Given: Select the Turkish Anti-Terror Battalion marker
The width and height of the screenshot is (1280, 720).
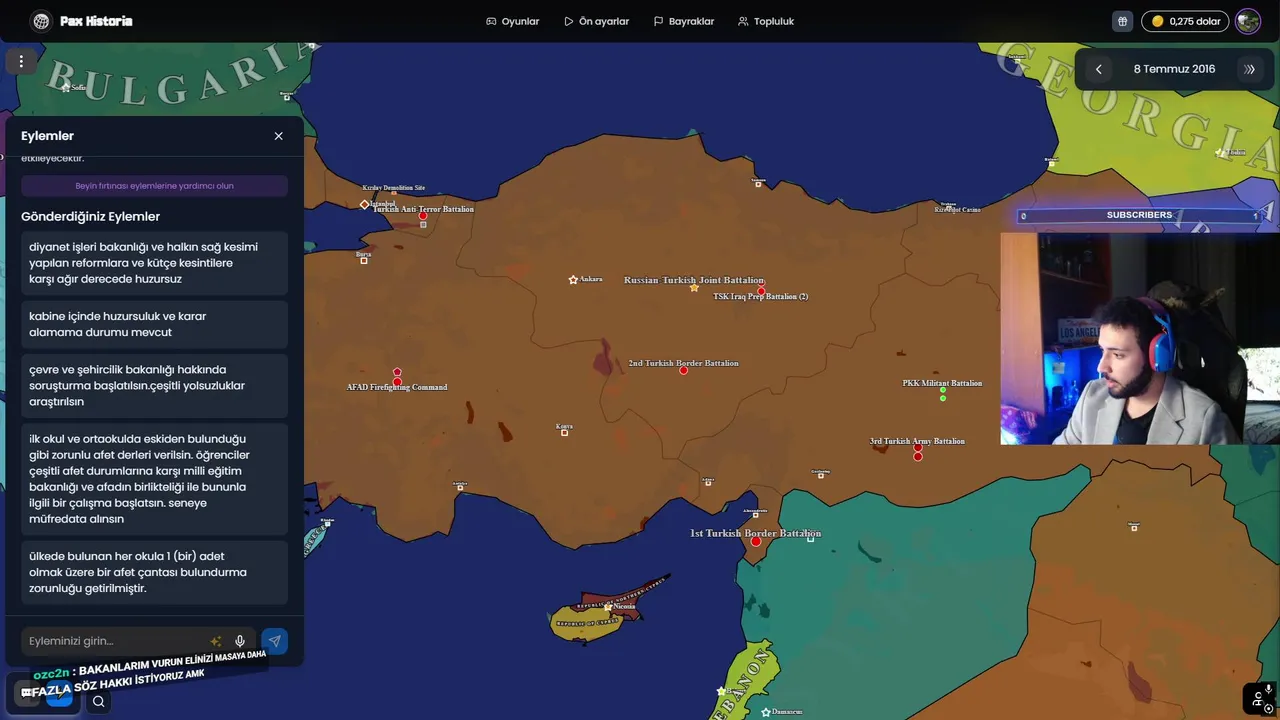Looking at the screenshot, I should pos(423,216).
